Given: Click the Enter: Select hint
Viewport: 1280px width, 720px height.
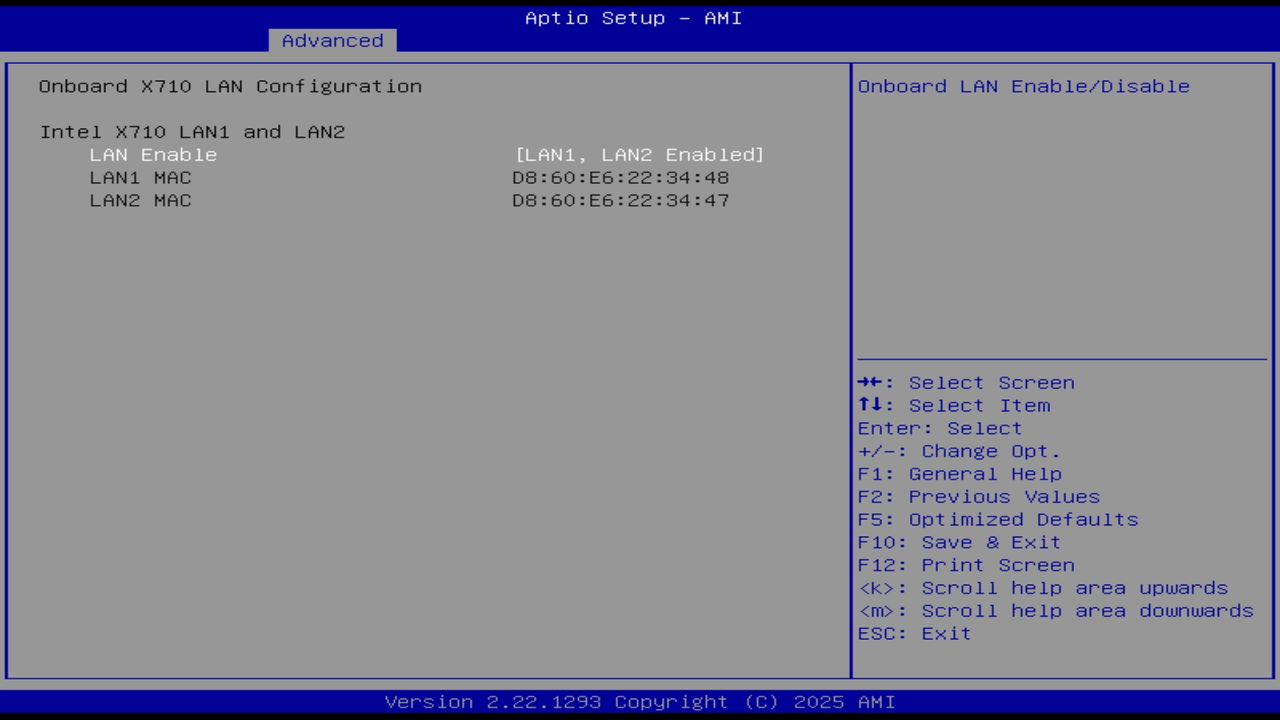Looking at the screenshot, I should pos(939,428).
